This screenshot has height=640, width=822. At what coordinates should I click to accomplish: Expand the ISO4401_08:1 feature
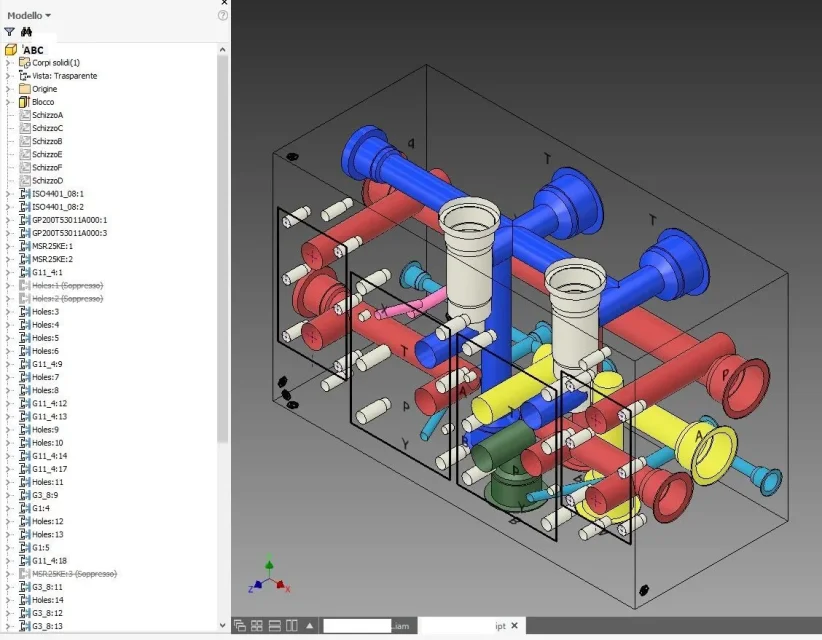point(8,194)
